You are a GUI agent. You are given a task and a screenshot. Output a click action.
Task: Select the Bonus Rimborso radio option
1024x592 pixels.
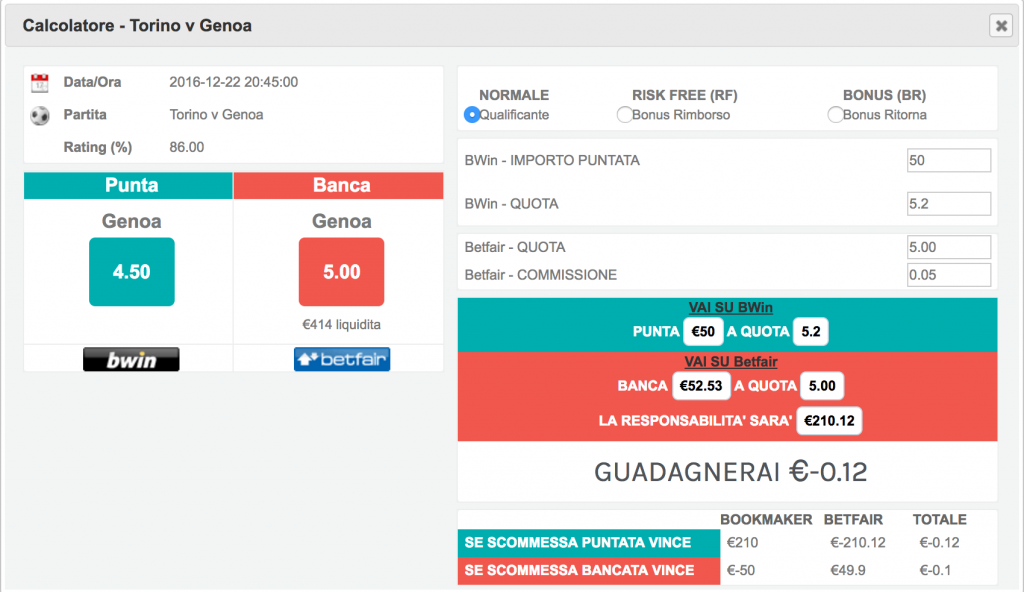click(x=625, y=115)
